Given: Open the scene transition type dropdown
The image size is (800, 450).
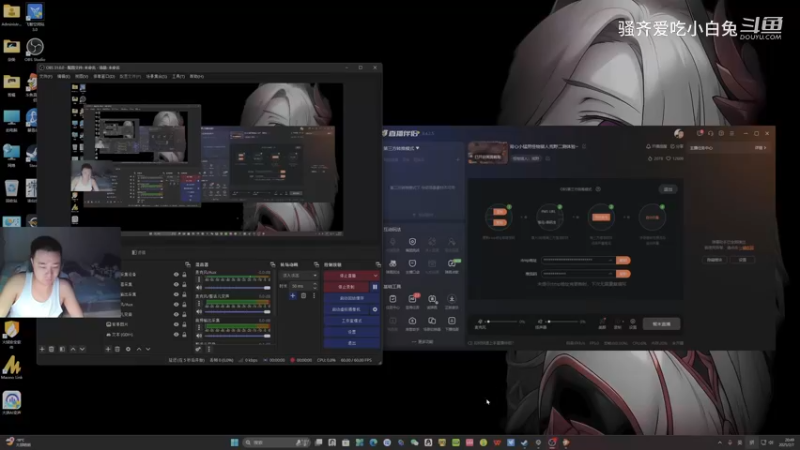Looking at the screenshot, I should pos(299,276).
